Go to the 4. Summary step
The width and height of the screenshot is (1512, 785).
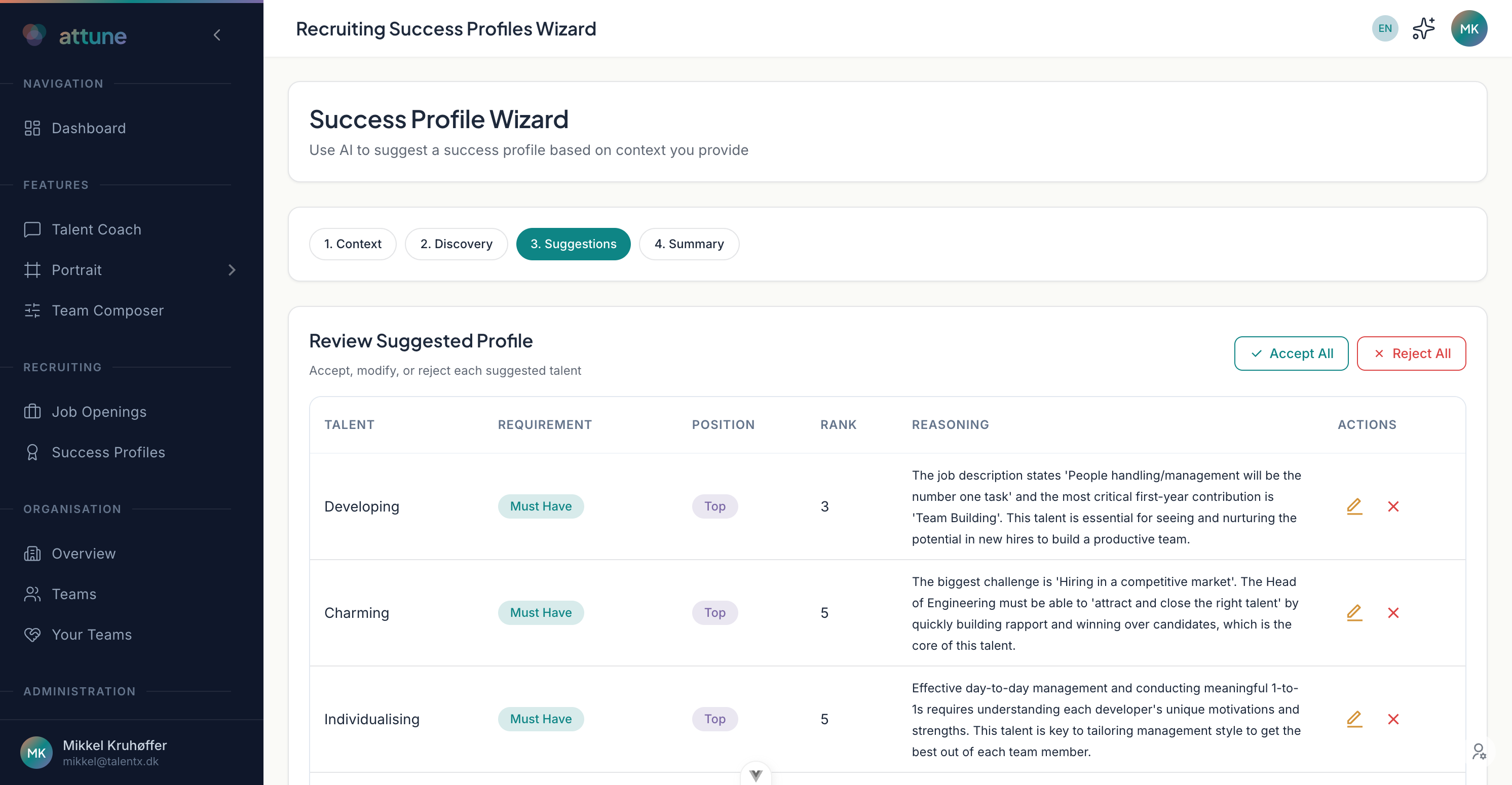click(689, 244)
